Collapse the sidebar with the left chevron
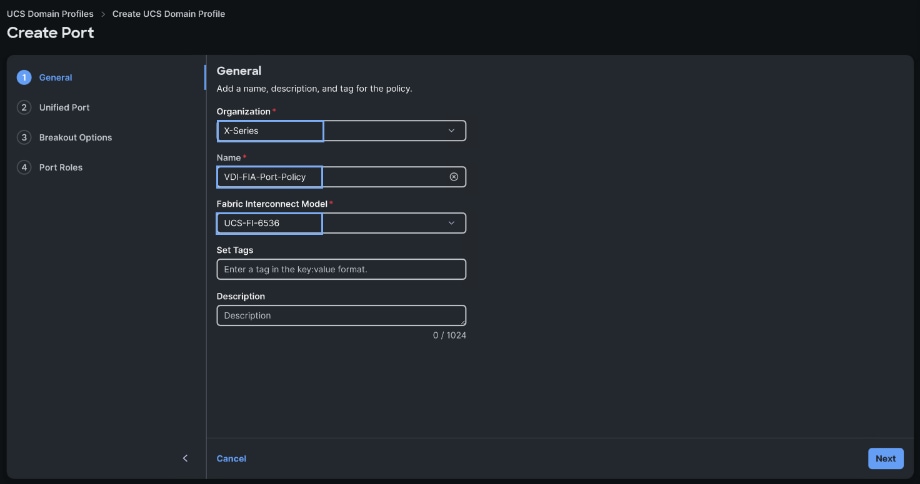 (185, 458)
